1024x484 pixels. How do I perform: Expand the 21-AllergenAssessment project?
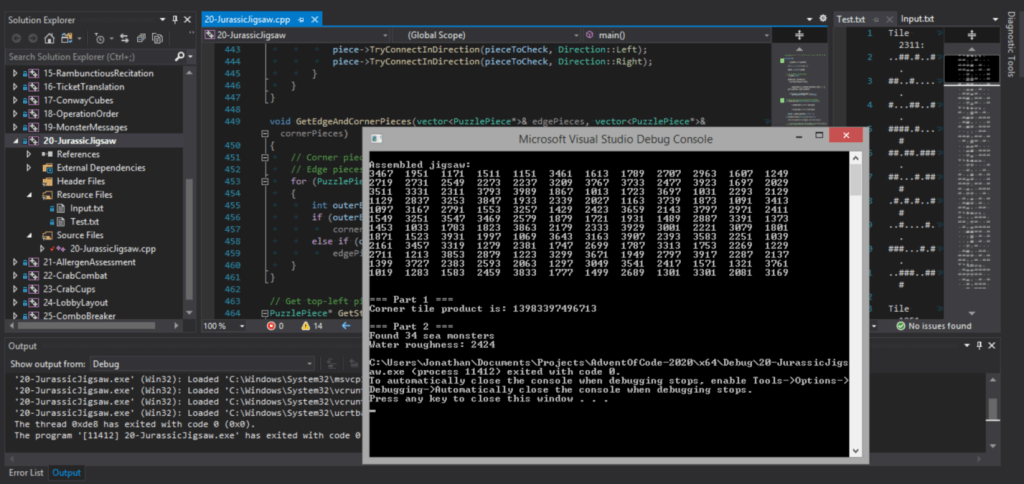tap(16, 262)
